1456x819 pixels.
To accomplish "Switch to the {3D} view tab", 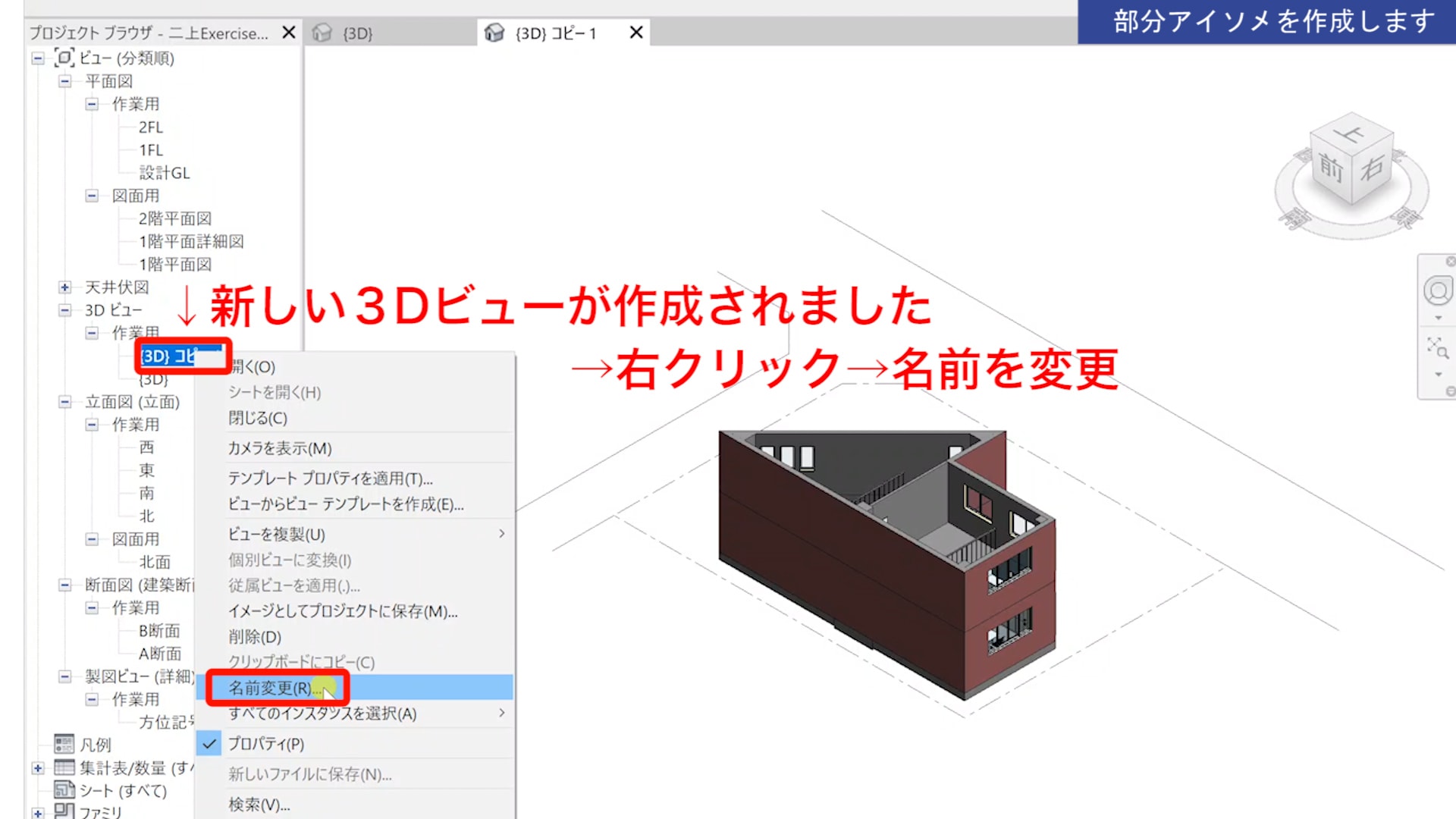I will coord(357,33).
